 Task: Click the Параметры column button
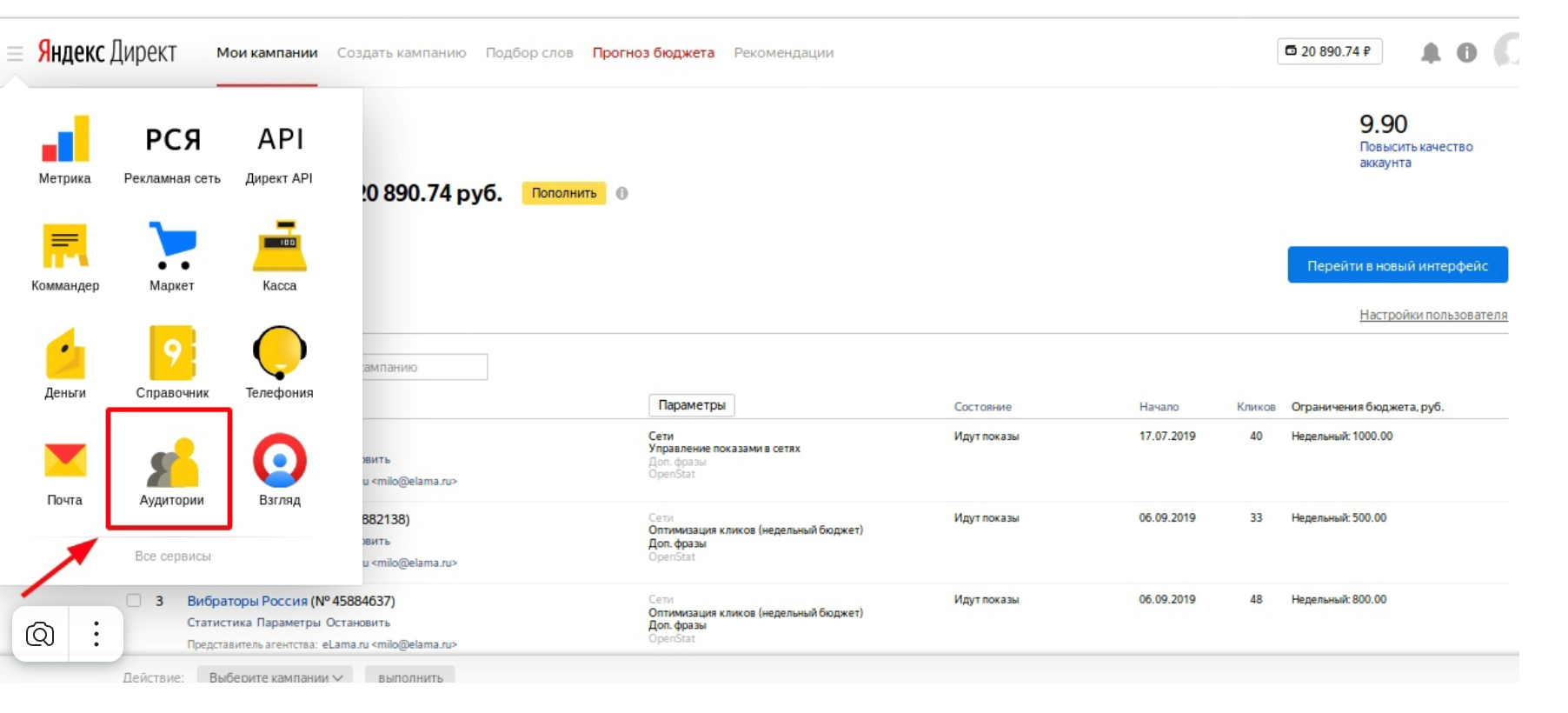[x=692, y=405]
